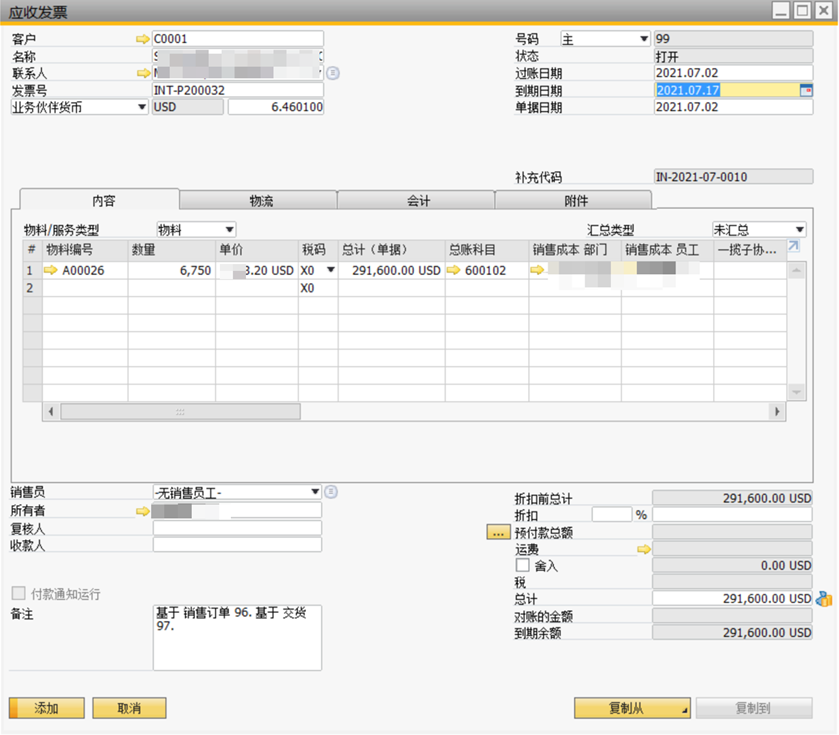Open tax code X0 dropdown in row 1
The width and height of the screenshot is (839, 735).
tap(331, 270)
